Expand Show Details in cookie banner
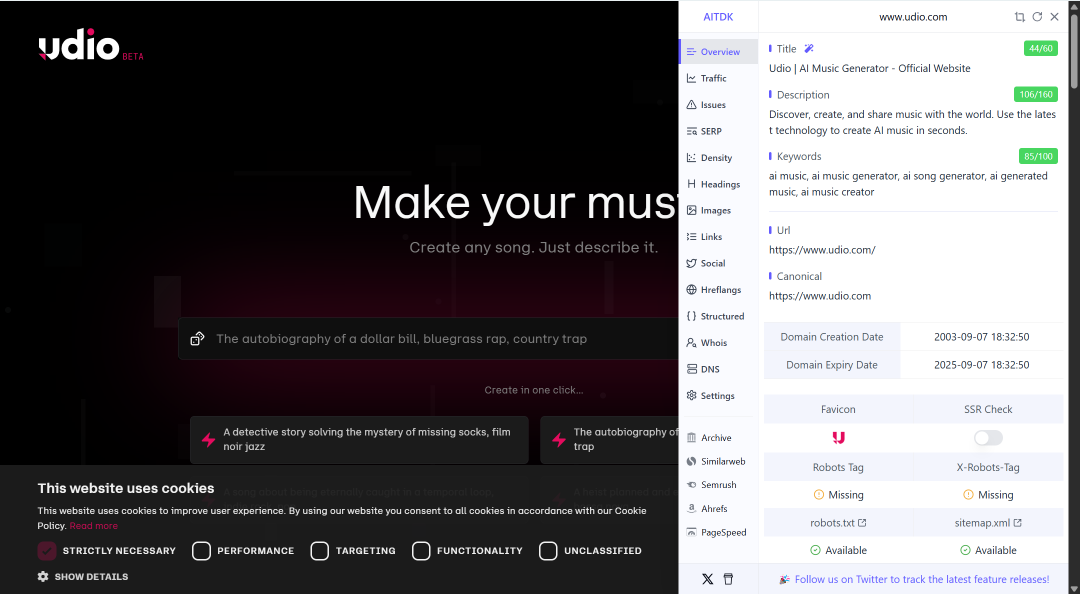 tap(83, 577)
